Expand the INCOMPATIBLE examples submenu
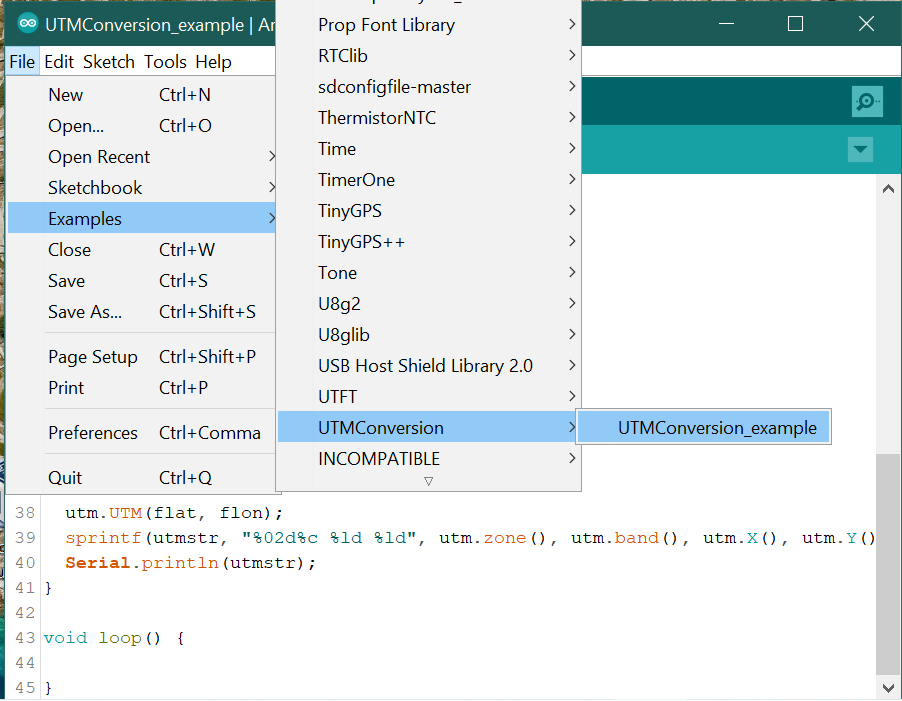The image size is (902, 701). (429, 459)
